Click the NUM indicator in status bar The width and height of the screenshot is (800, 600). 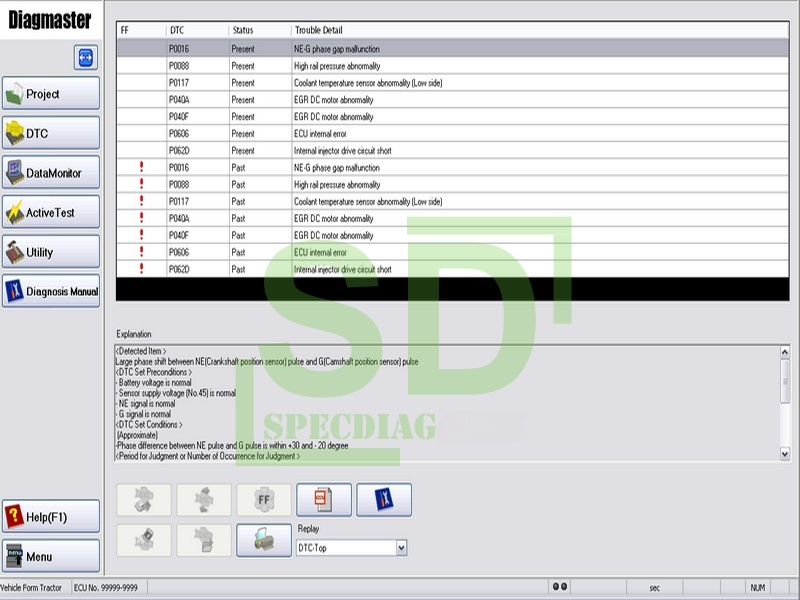click(x=758, y=588)
